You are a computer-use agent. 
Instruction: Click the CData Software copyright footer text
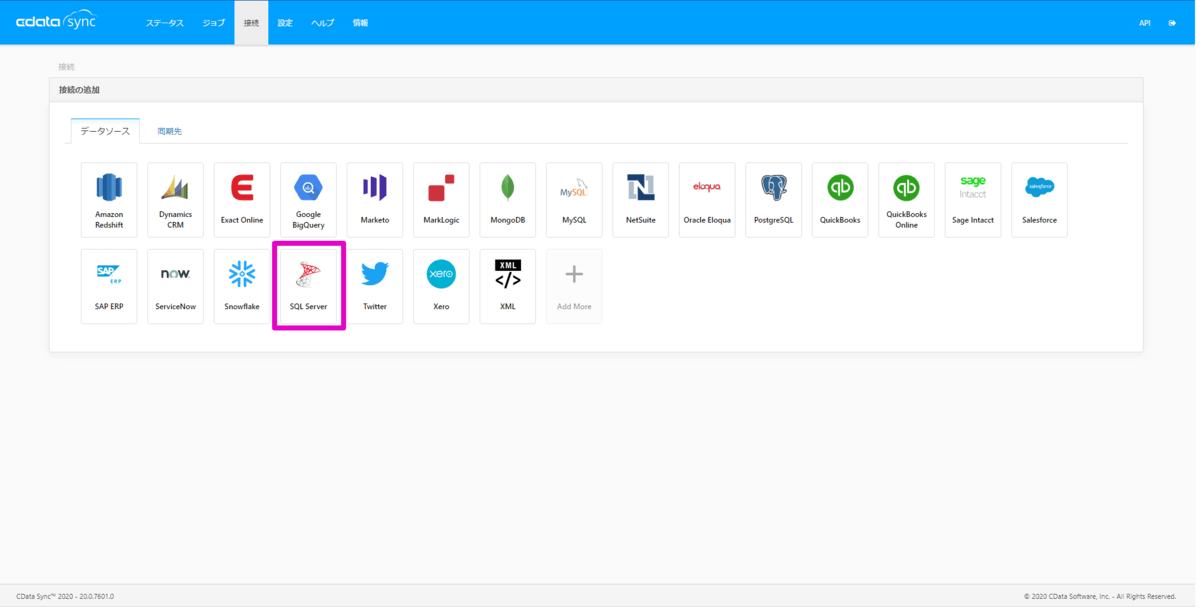[x=1100, y=596]
